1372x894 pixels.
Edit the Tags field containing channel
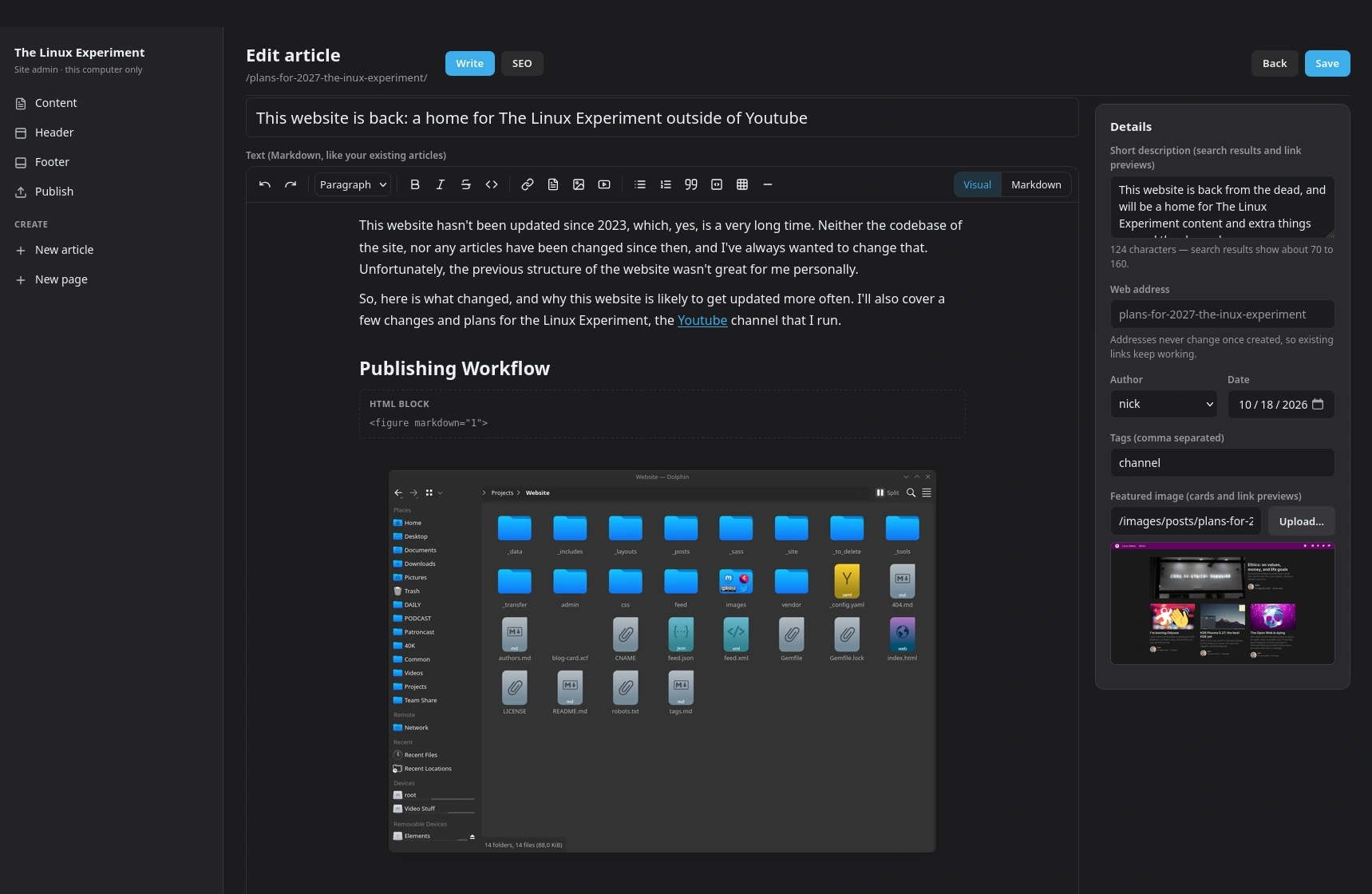(1222, 463)
